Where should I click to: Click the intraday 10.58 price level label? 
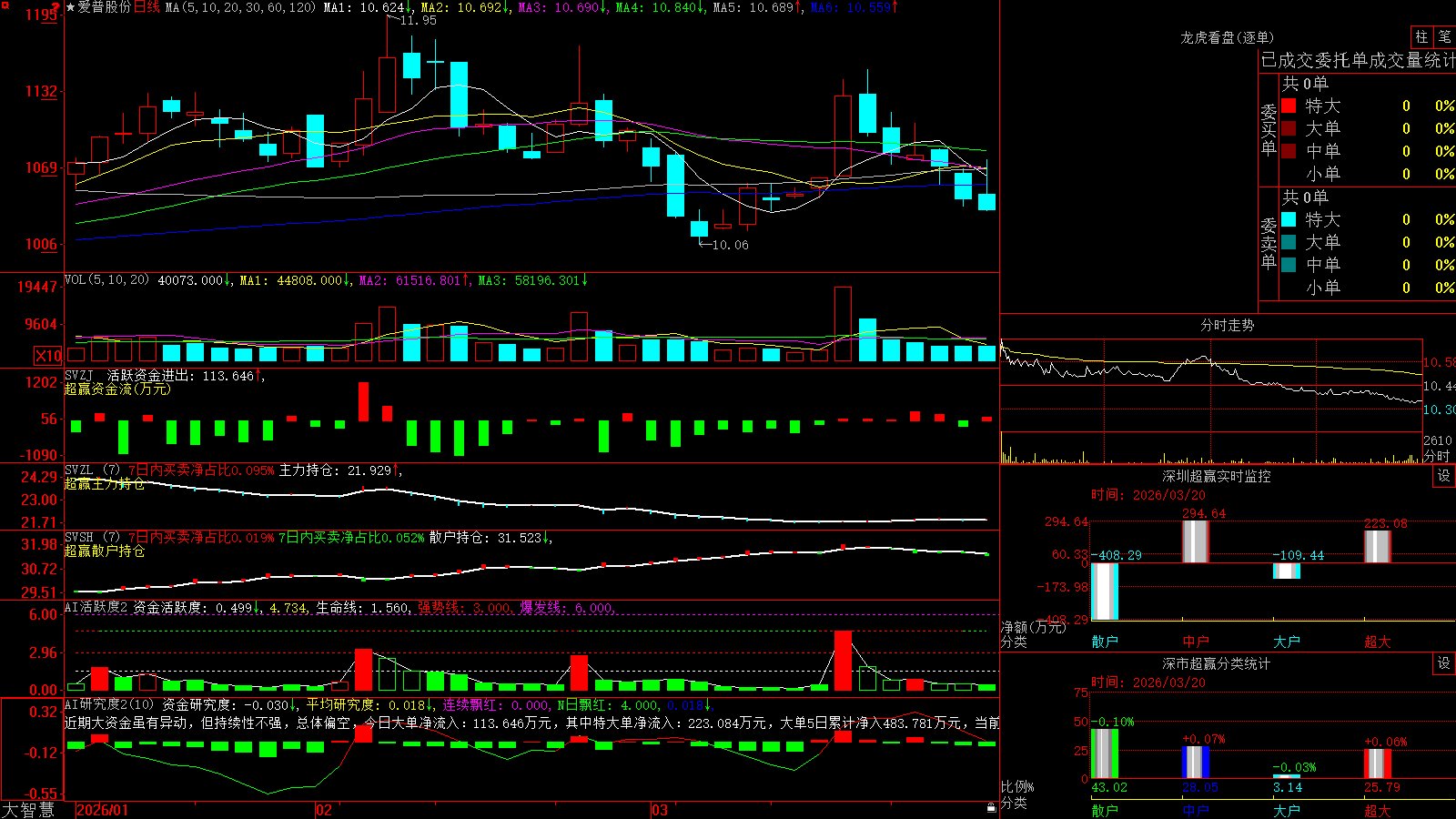(1439, 362)
